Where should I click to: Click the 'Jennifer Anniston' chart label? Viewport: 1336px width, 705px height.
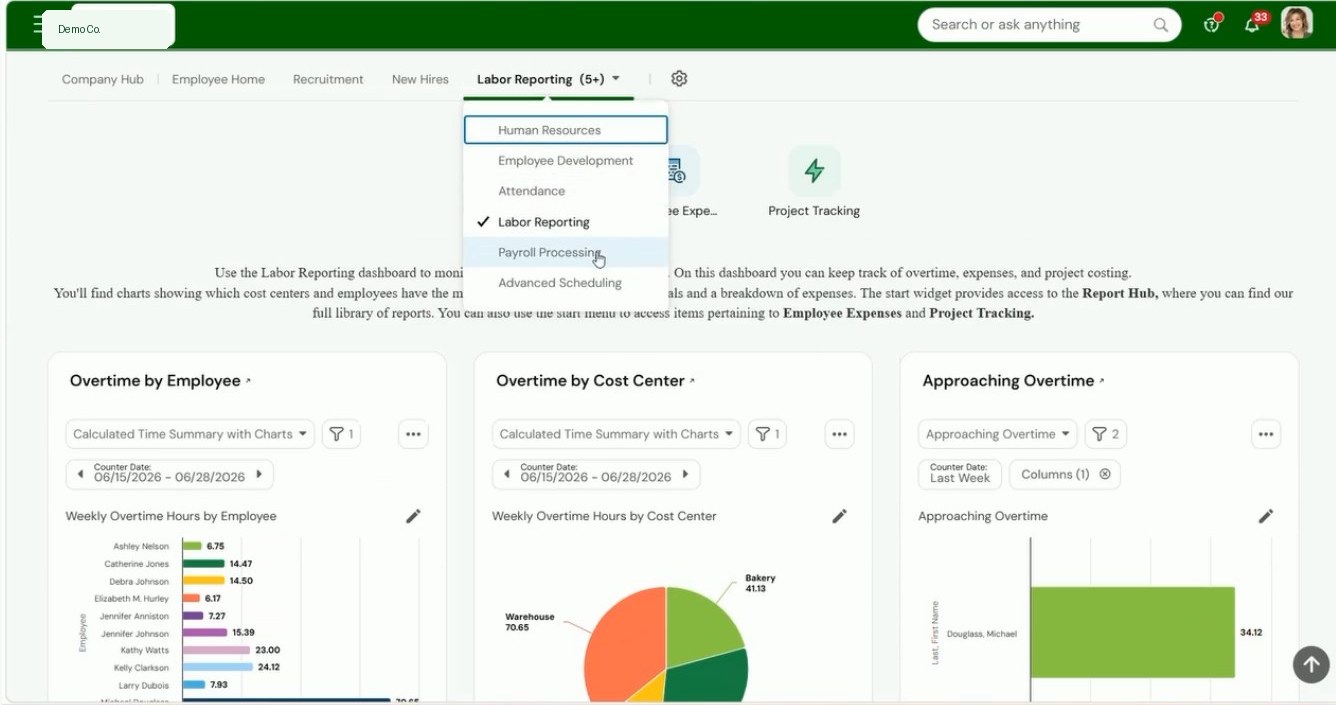point(135,616)
